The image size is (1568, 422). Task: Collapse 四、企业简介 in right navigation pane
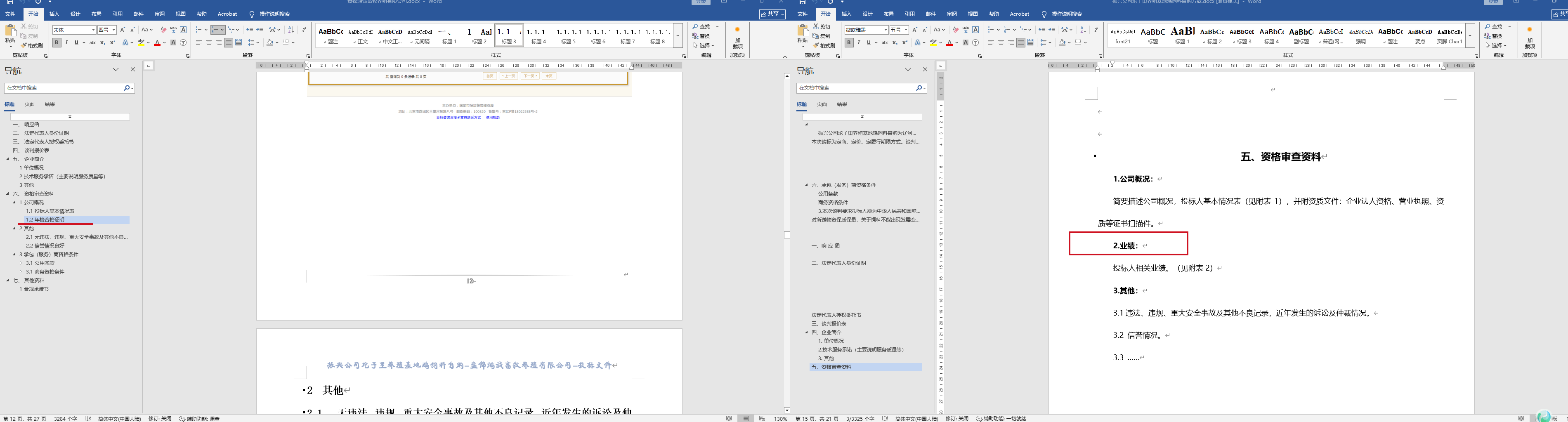[x=807, y=332]
